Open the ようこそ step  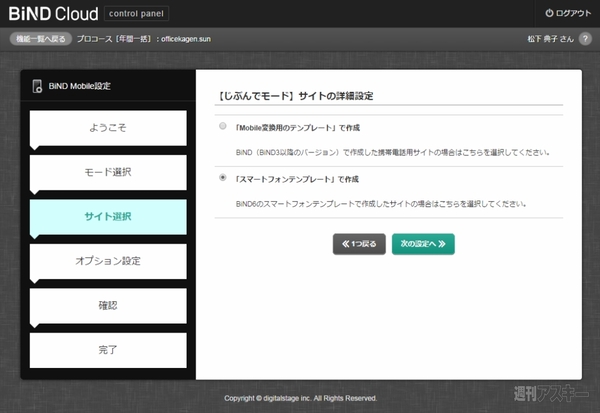click(x=108, y=128)
